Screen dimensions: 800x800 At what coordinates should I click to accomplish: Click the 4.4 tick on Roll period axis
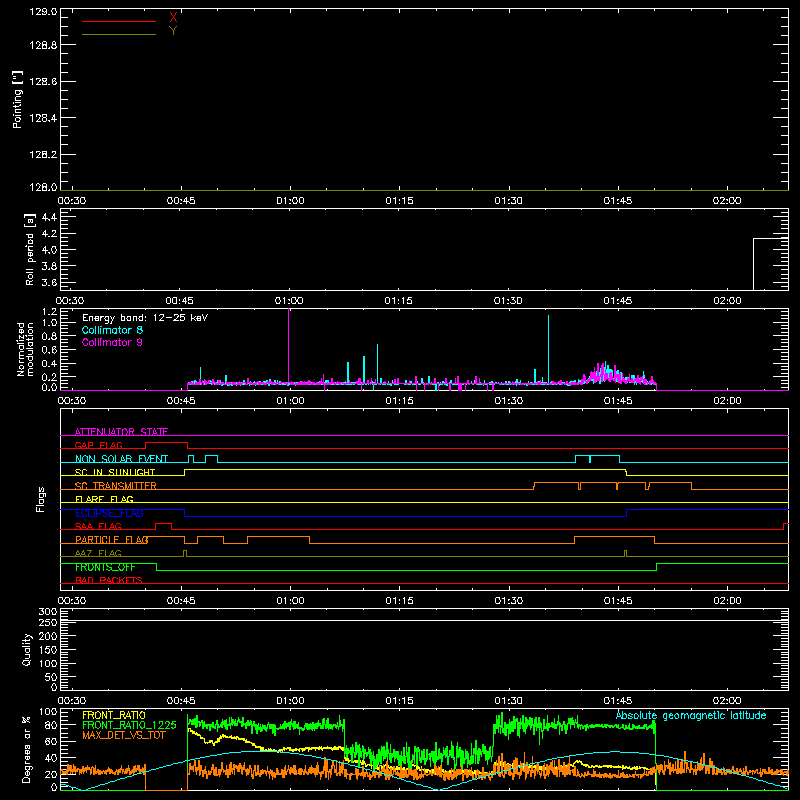49,217
